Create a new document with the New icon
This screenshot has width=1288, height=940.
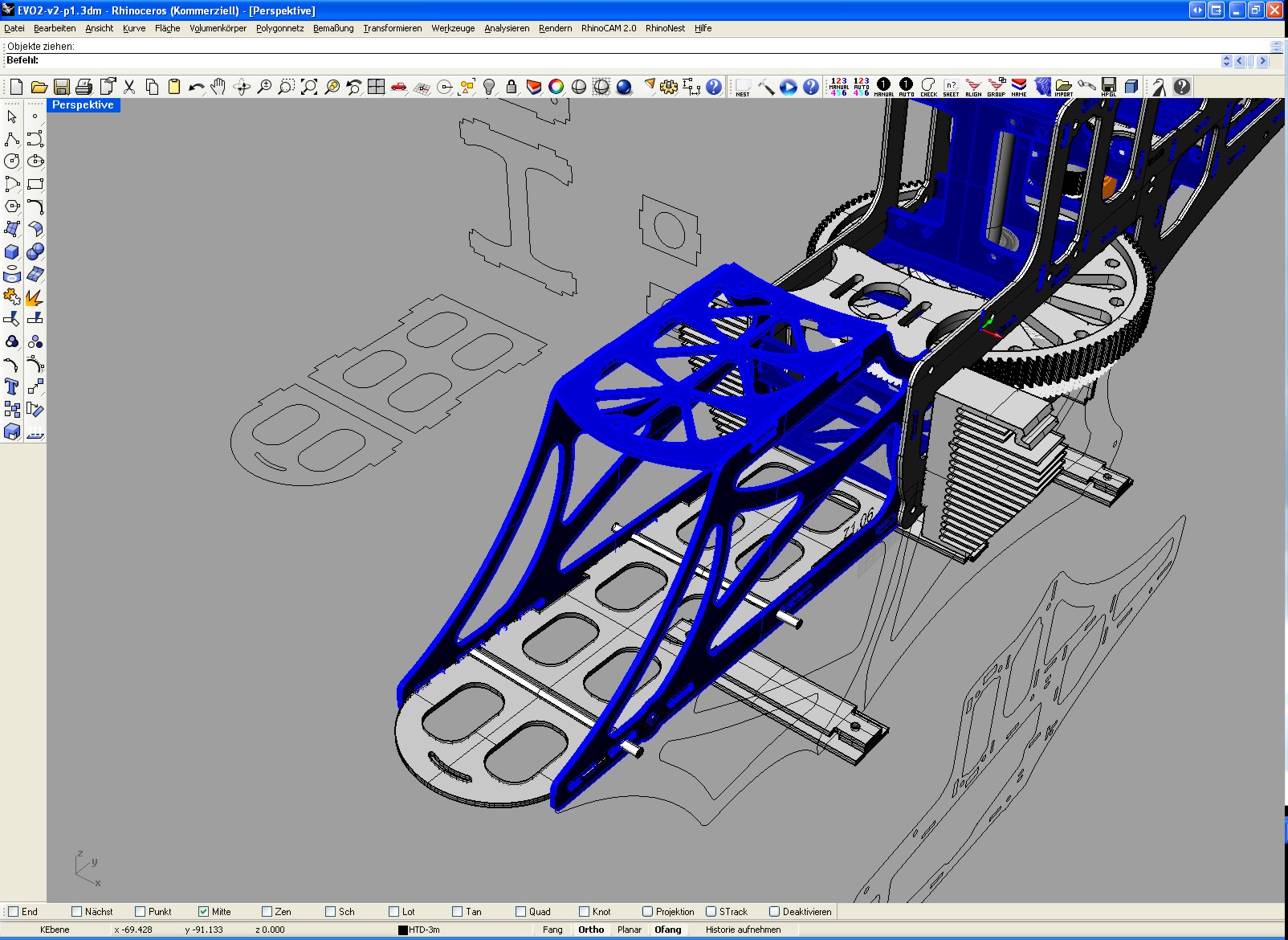click(16, 87)
